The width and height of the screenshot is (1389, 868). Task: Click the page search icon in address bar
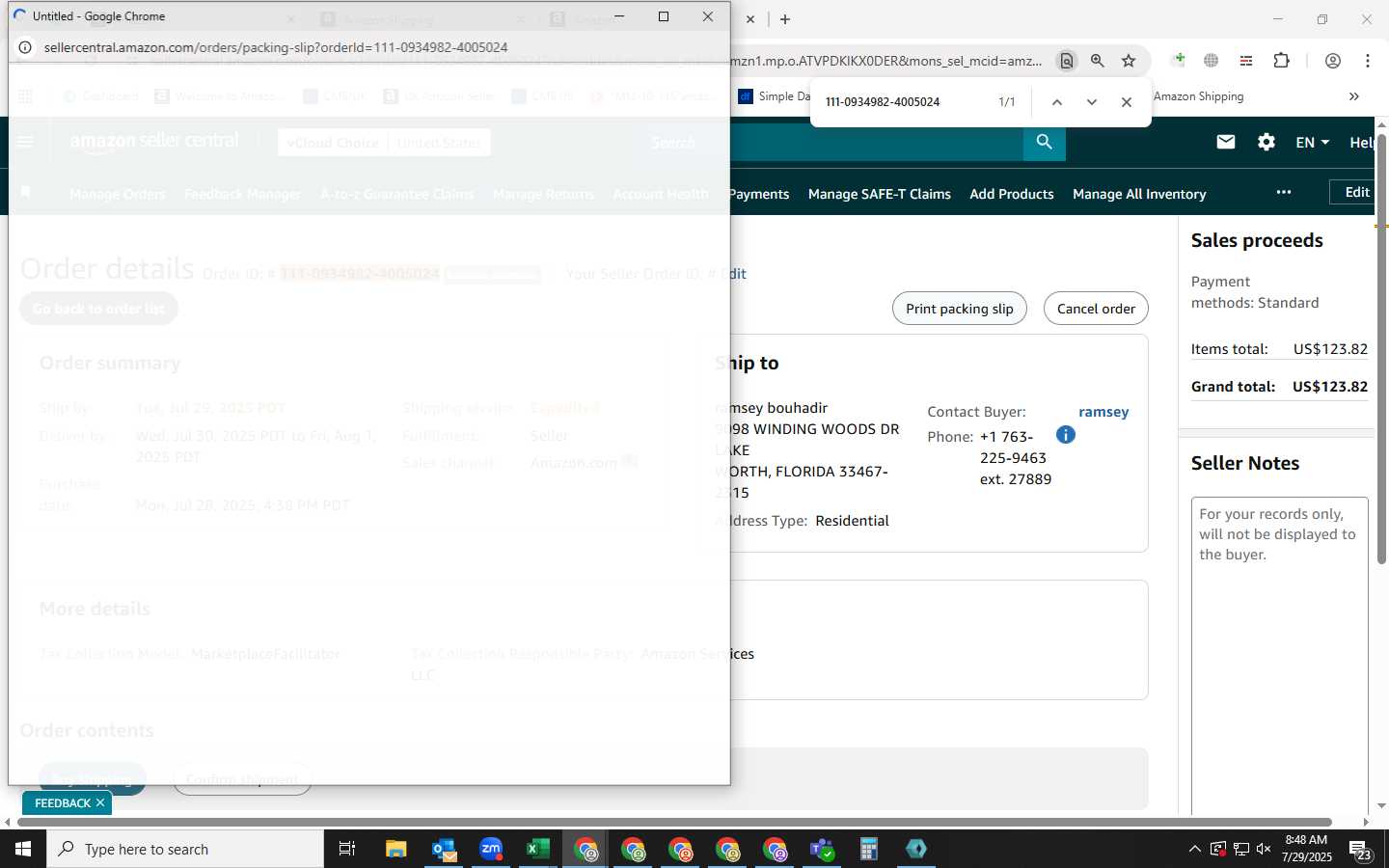(1066, 61)
